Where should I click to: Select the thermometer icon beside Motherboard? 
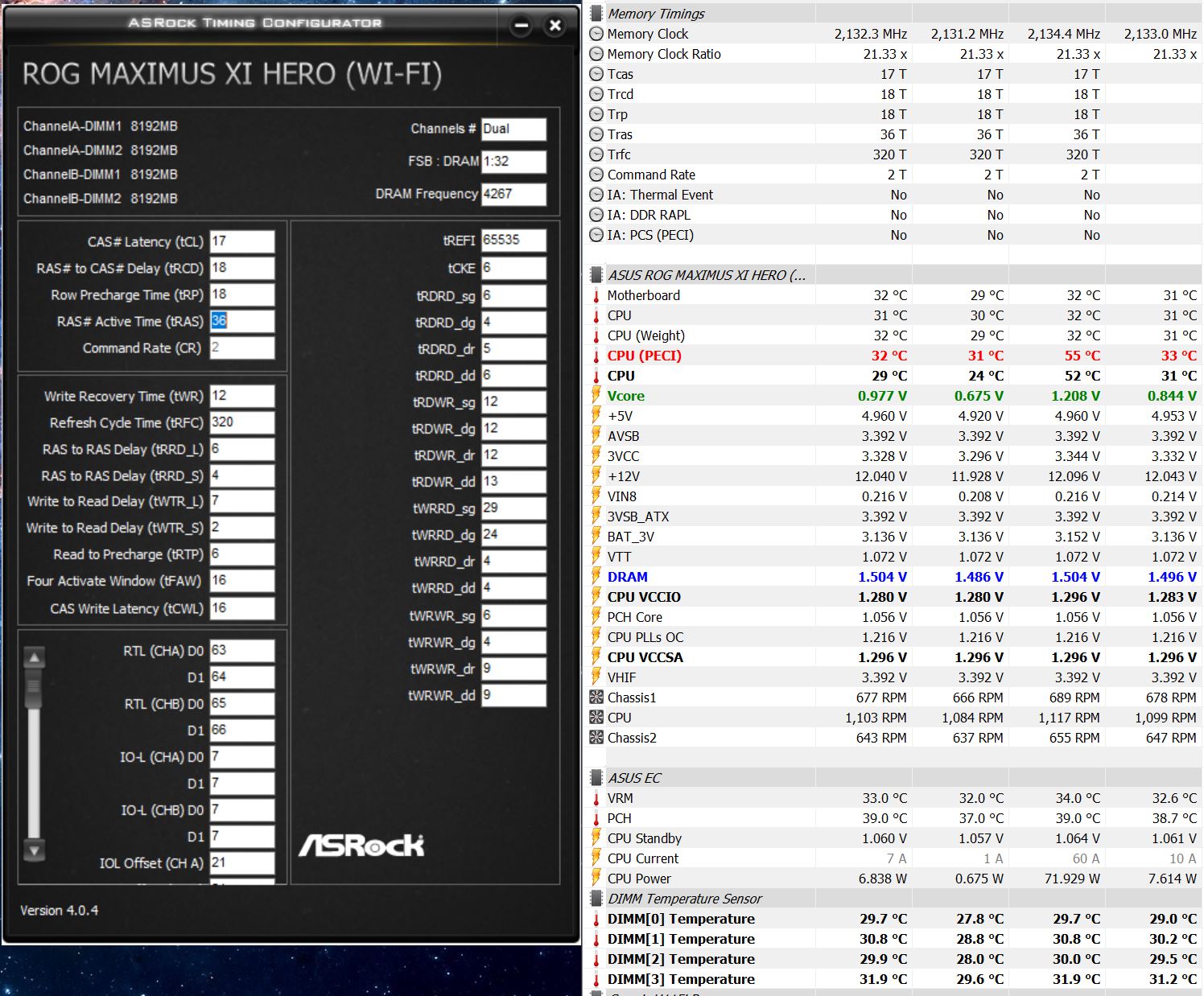click(596, 295)
